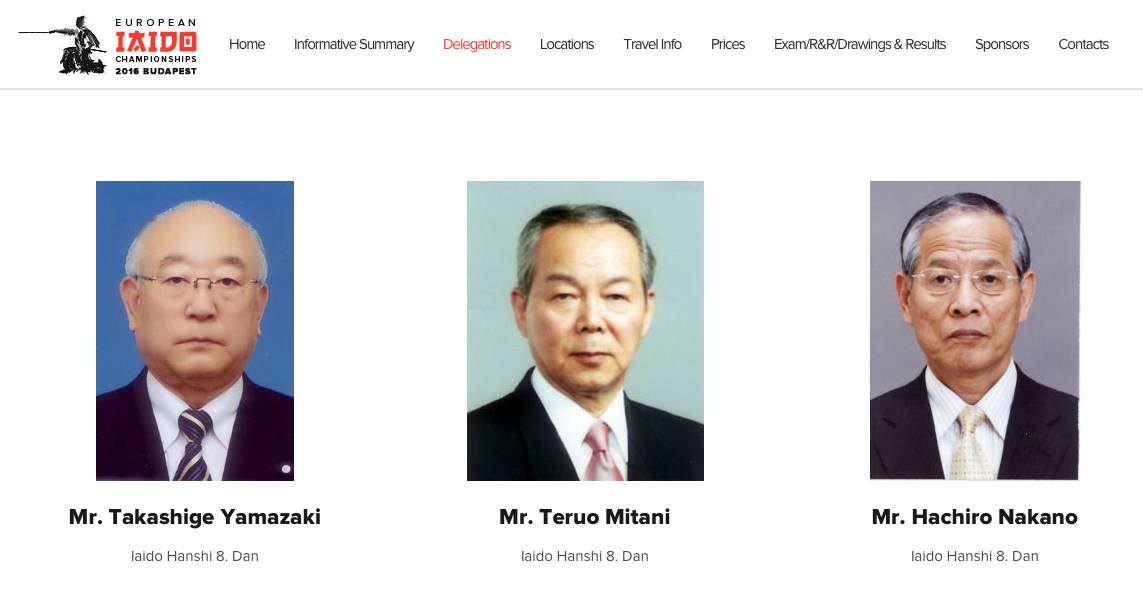Image resolution: width=1143 pixels, height=605 pixels.
Task: Click the name Mr. Takashige Yamazaki
Action: [195, 517]
